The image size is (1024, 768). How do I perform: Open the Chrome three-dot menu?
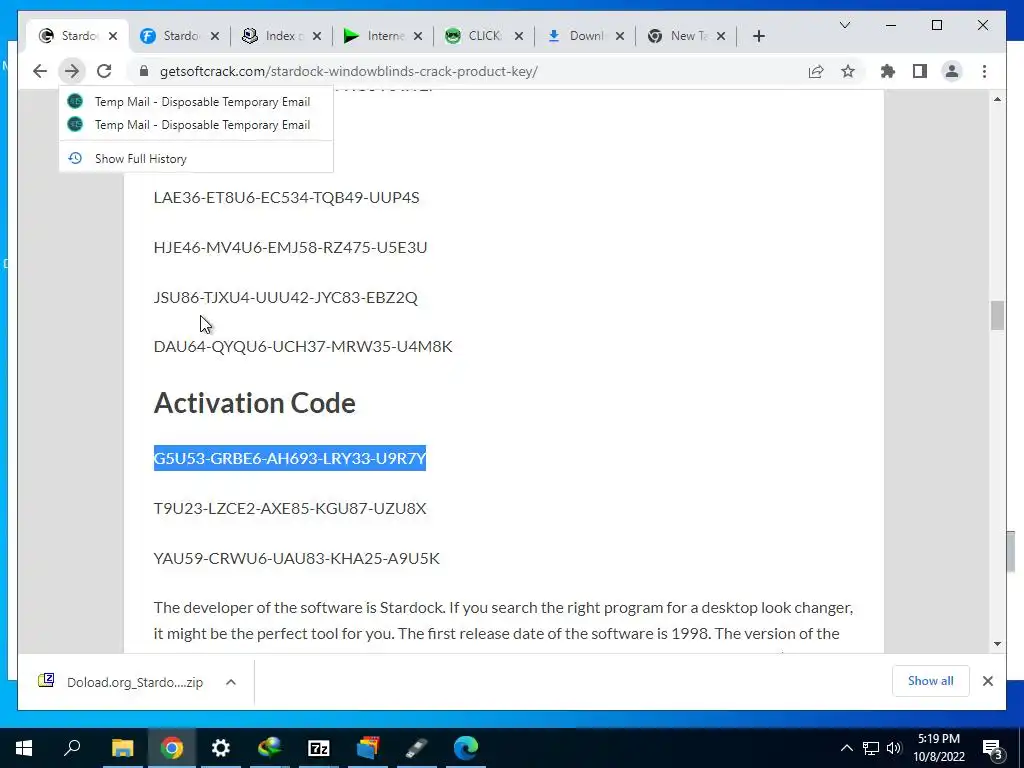(984, 71)
